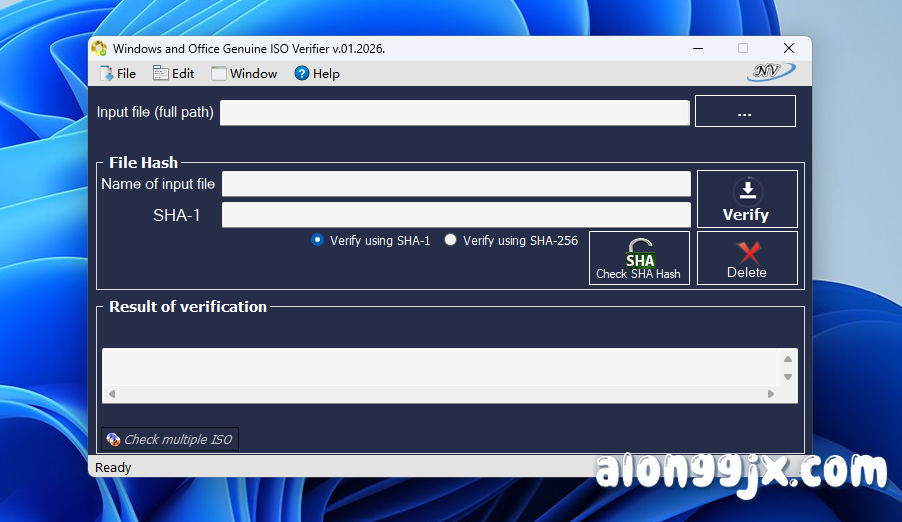Click the app icon in title bar
Viewport: 902px width, 522px height.
point(99,48)
